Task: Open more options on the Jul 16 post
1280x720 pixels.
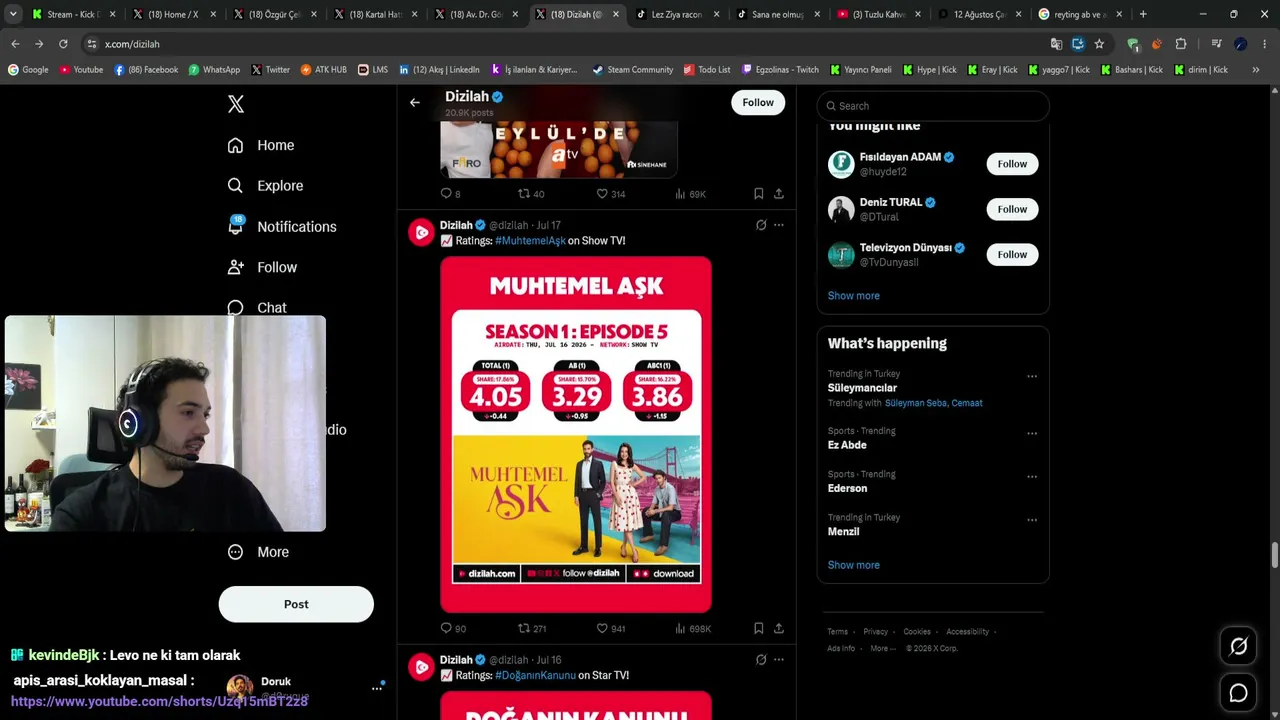Action: [x=779, y=660]
